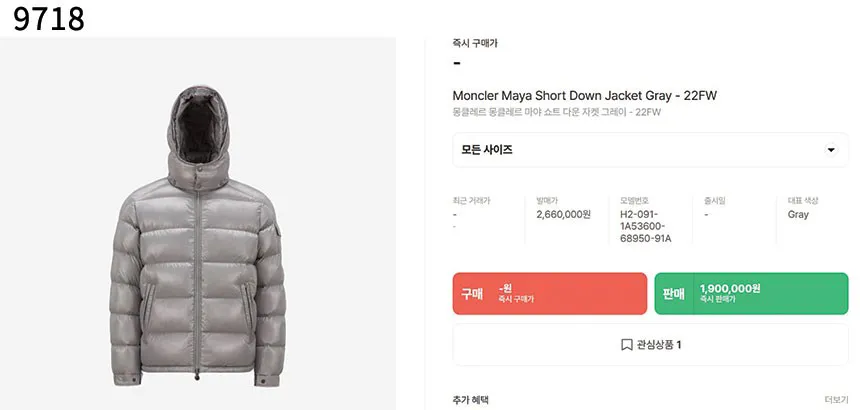The height and width of the screenshot is (410, 860).
Task: Click the Korean product name subtitle
Action: click(557, 112)
